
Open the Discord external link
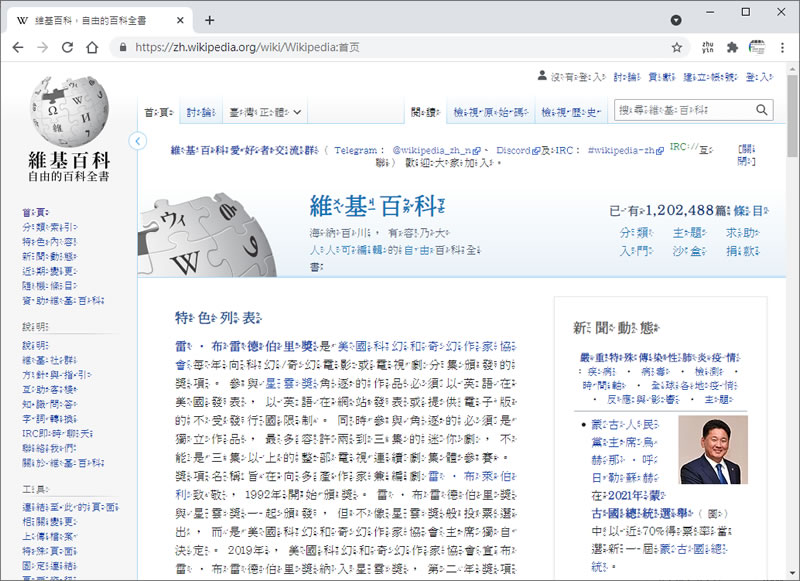pos(517,150)
